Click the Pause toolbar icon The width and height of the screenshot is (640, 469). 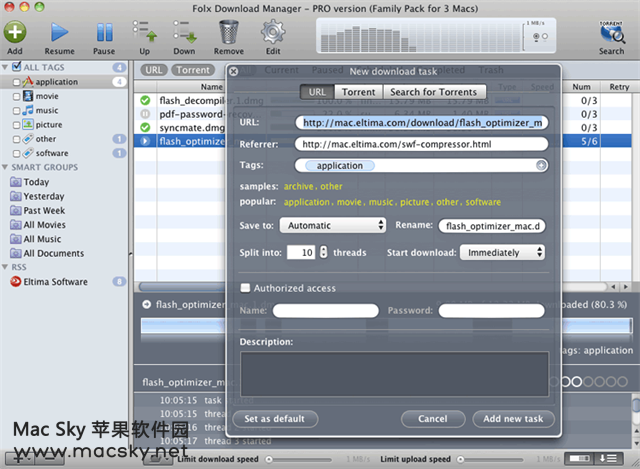[104, 32]
